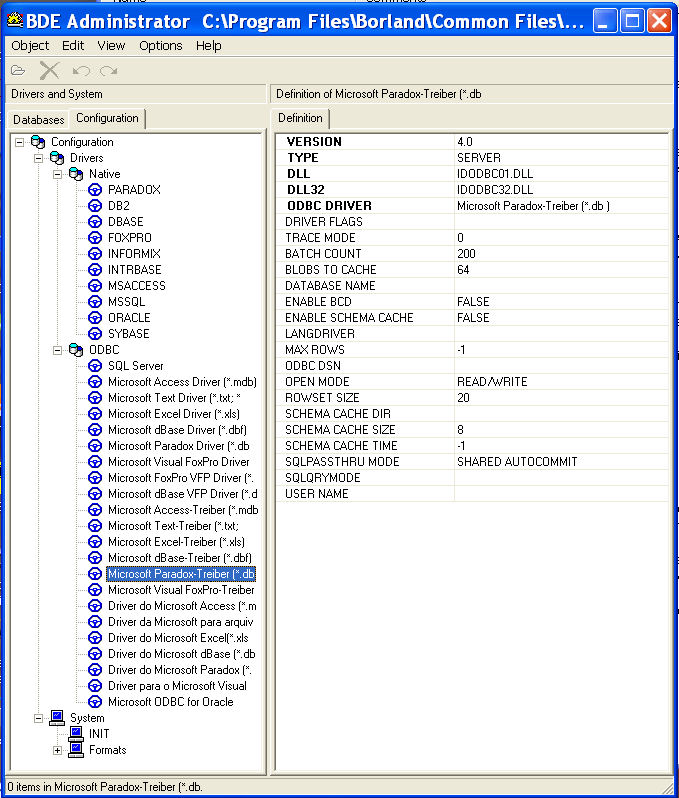Collapse the Configuration root node
Screen dimensions: 679x798
[19, 142]
